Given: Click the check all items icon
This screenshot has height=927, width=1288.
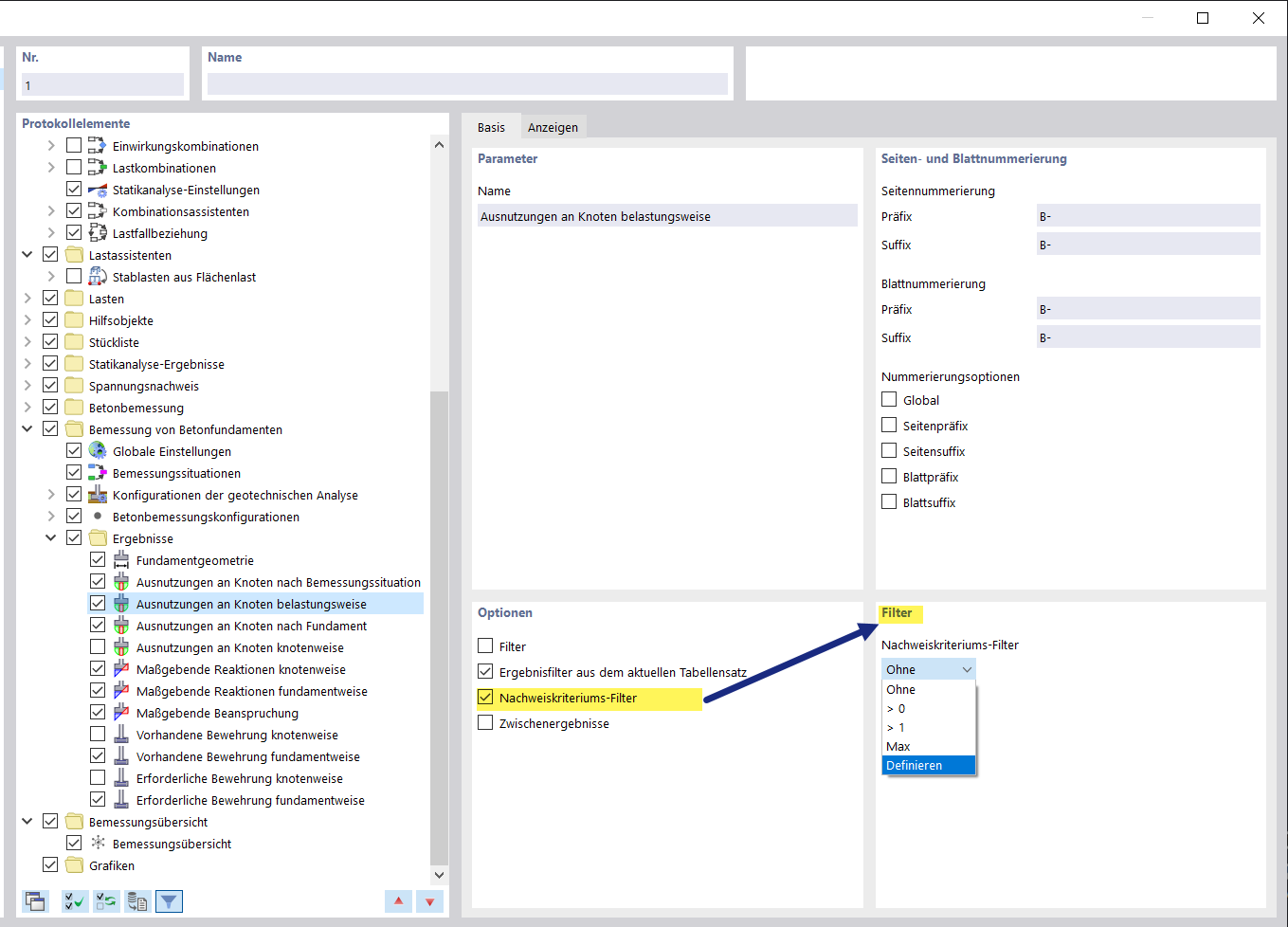Looking at the screenshot, I should [x=75, y=901].
